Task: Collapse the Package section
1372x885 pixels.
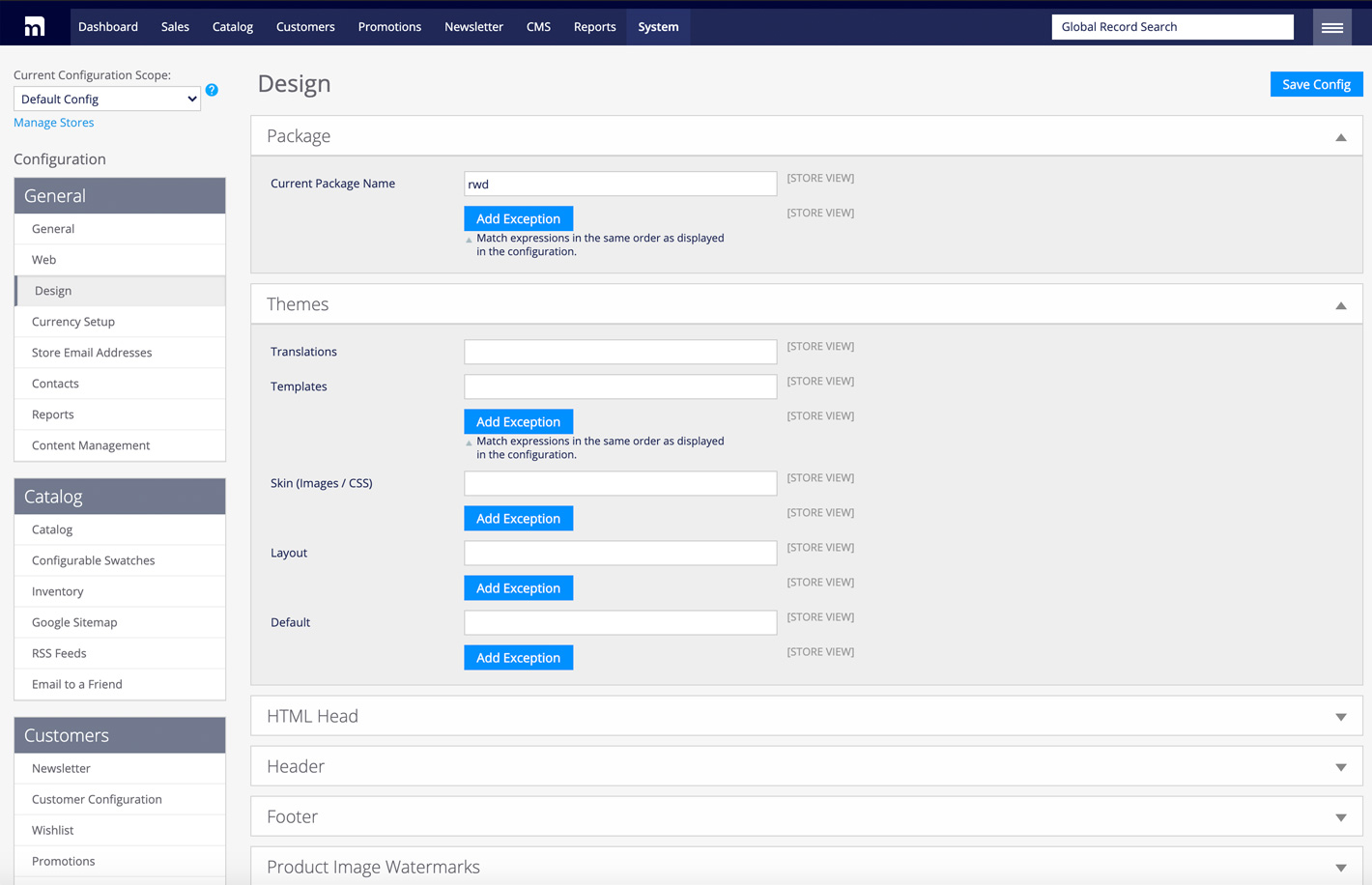Action: [x=1340, y=136]
